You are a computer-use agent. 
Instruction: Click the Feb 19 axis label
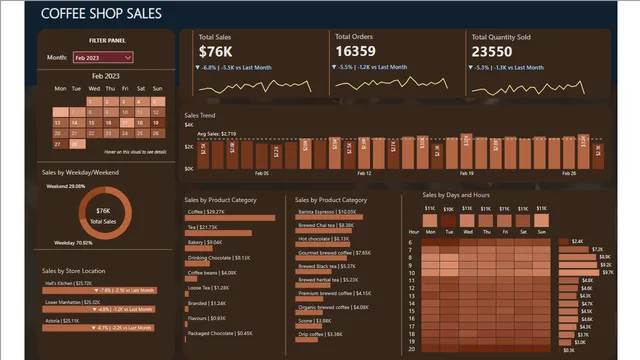click(x=467, y=173)
